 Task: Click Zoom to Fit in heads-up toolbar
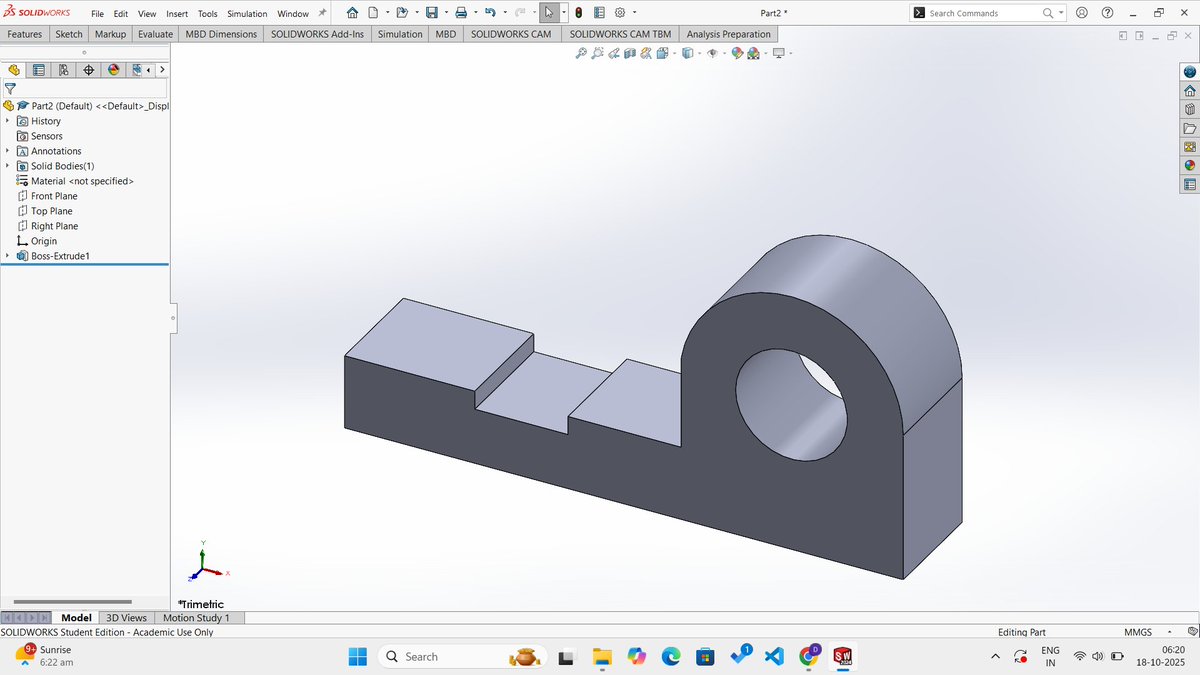pyautogui.click(x=581, y=53)
